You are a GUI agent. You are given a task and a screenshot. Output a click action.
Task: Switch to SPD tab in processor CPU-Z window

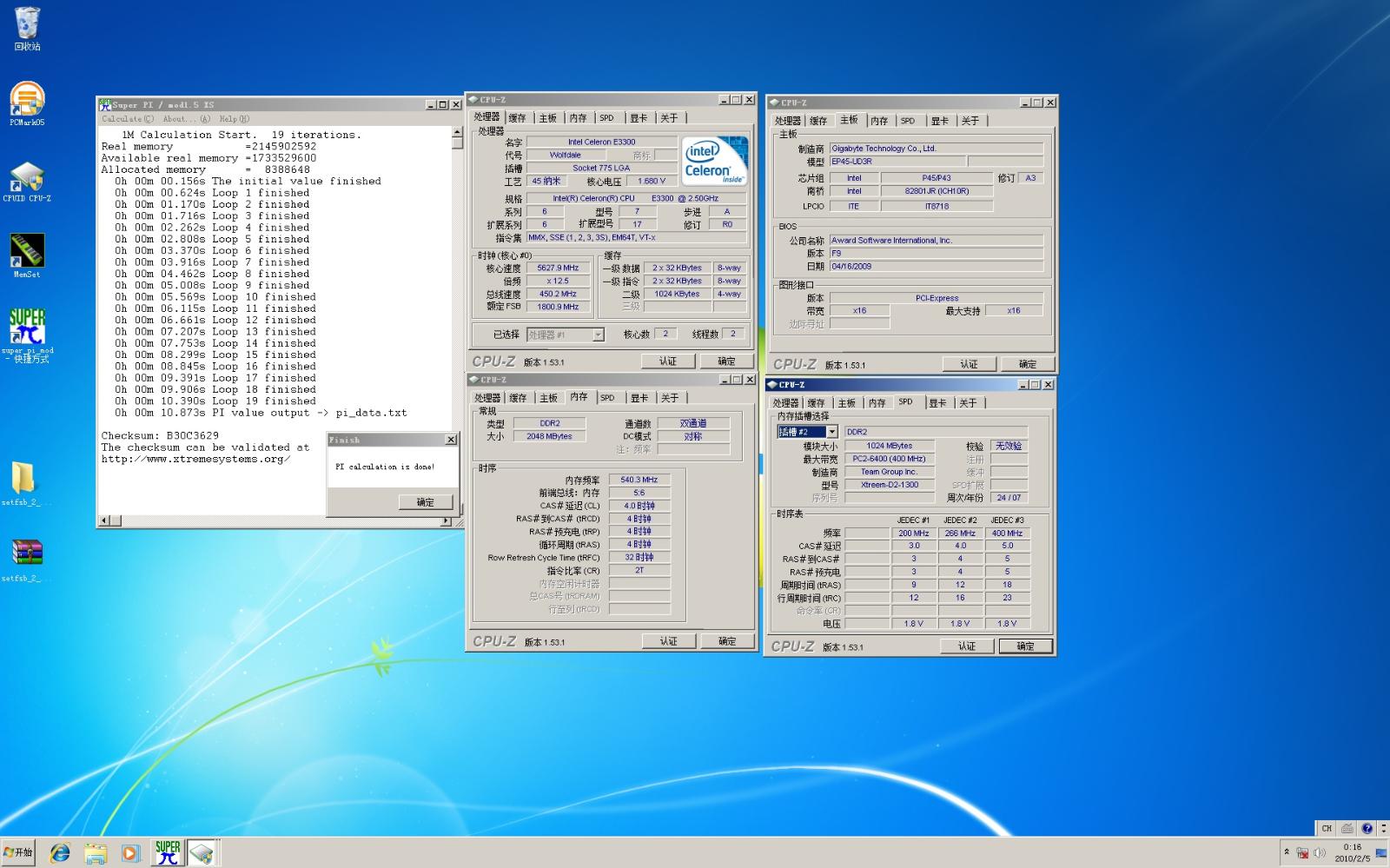click(x=606, y=118)
